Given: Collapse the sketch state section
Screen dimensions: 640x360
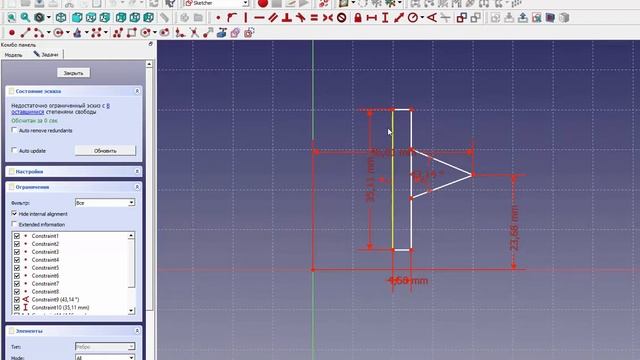Looking at the screenshot, I should [x=137, y=91].
